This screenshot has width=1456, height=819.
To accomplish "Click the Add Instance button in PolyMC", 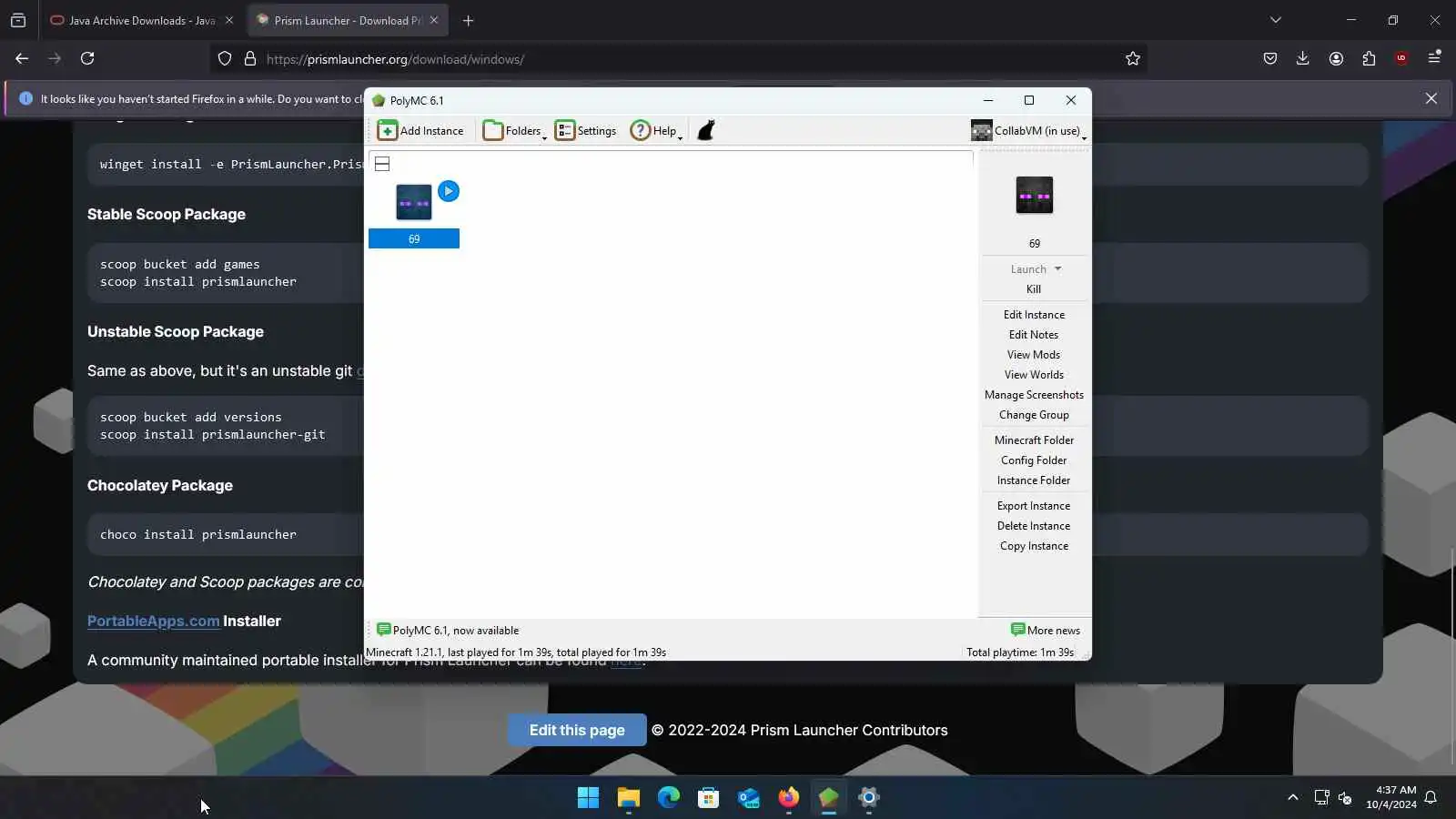I will tap(420, 131).
